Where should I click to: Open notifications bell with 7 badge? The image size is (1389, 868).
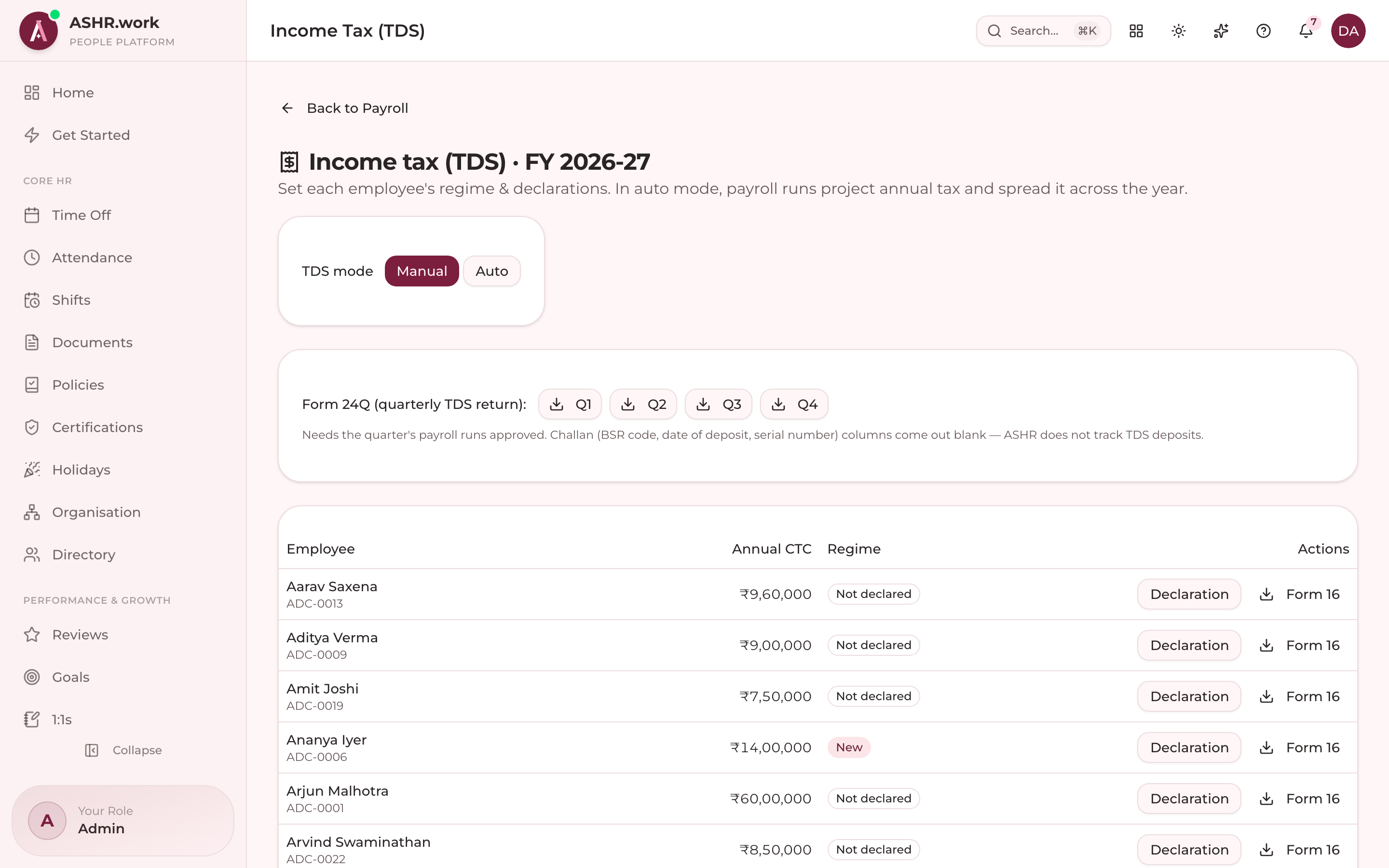pyautogui.click(x=1306, y=31)
